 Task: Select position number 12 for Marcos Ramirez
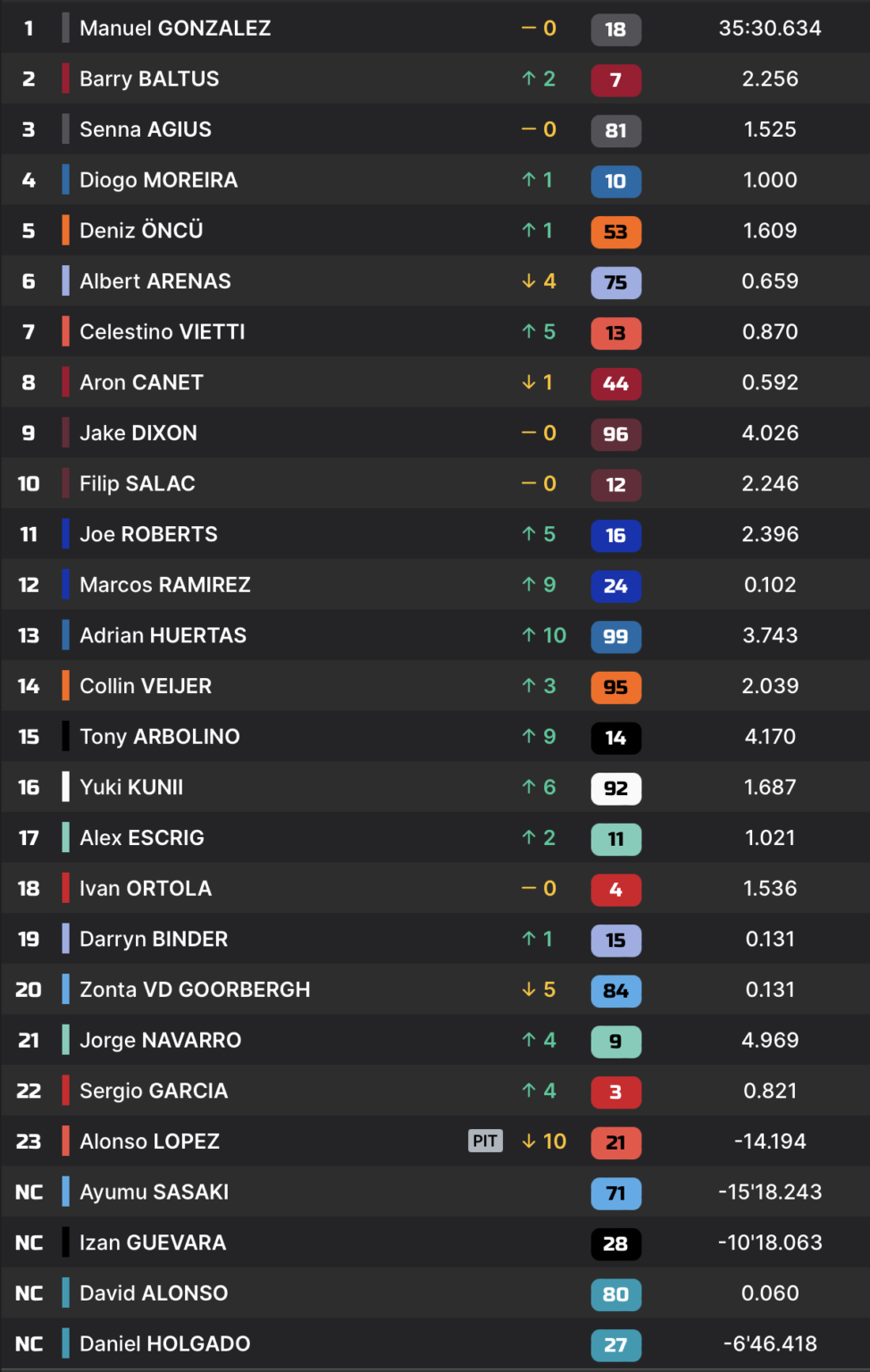click(29, 585)
